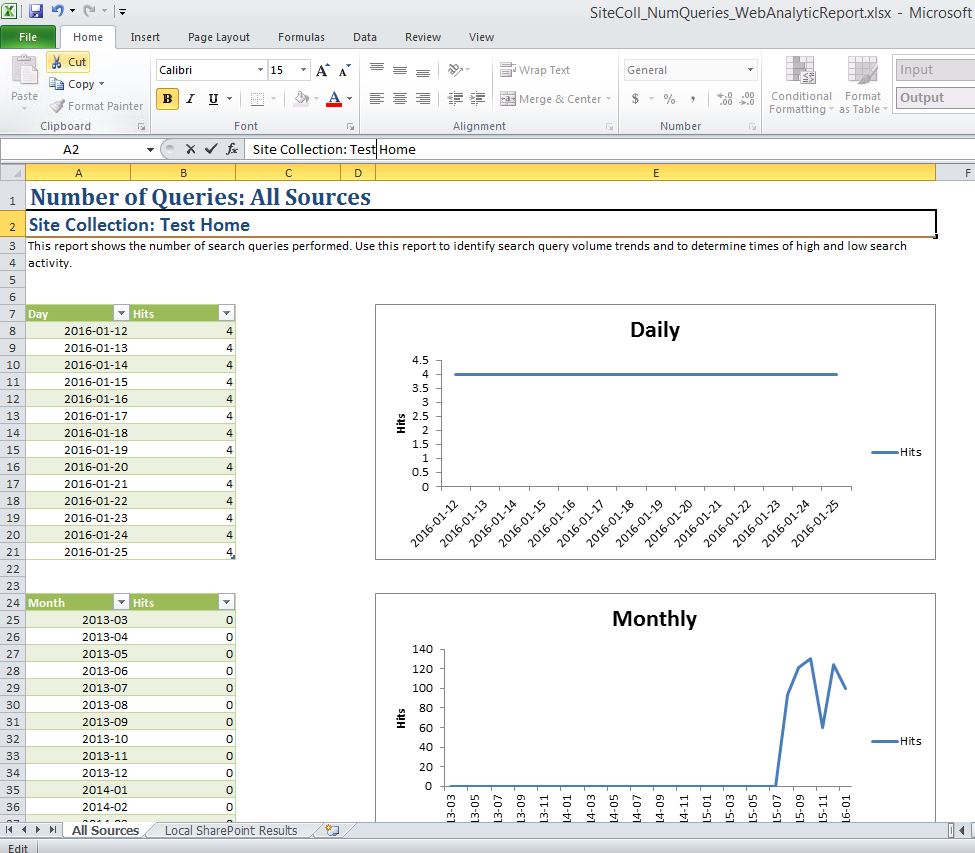Click the decrease indent icon

point(455,99)
